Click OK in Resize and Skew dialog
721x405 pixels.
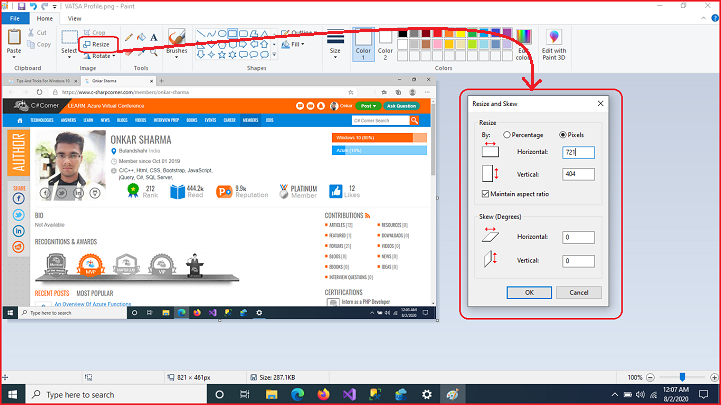[529, 292]
